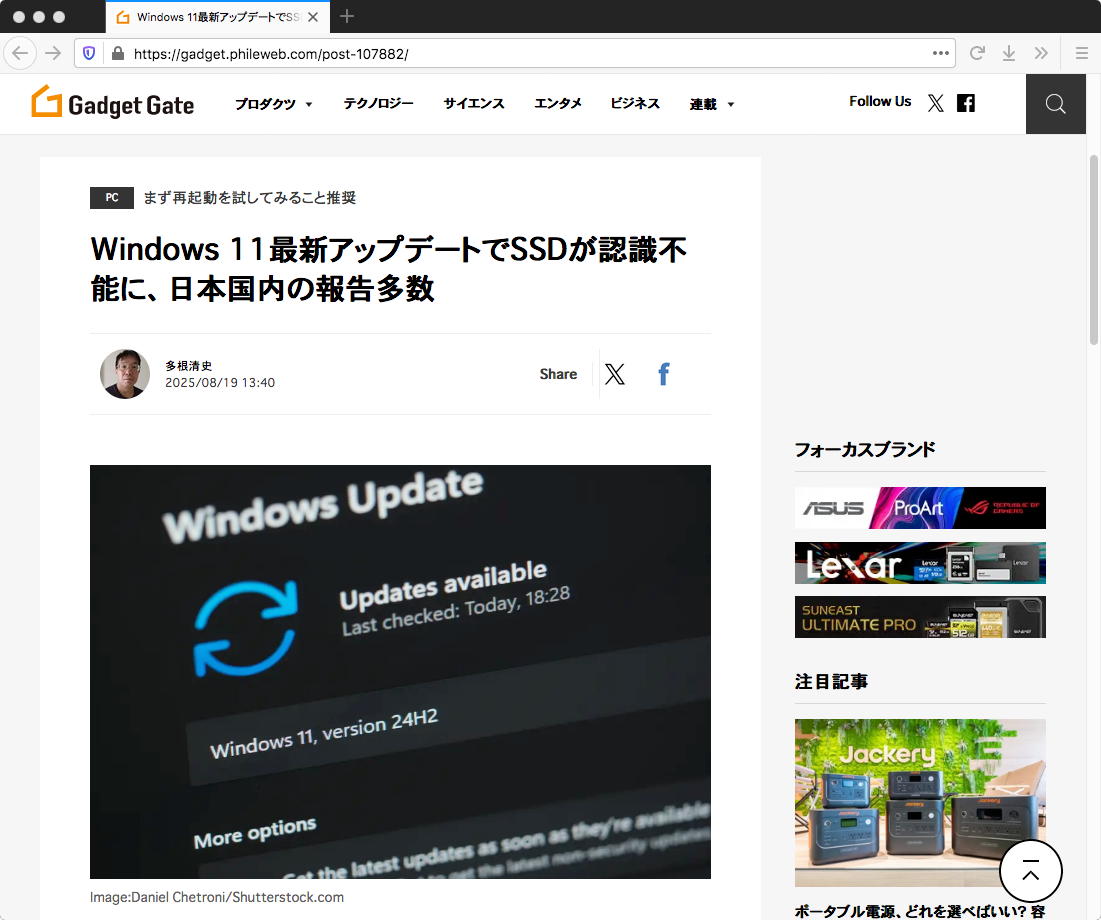Click the back-to-top arrow button

(1030, 871)
